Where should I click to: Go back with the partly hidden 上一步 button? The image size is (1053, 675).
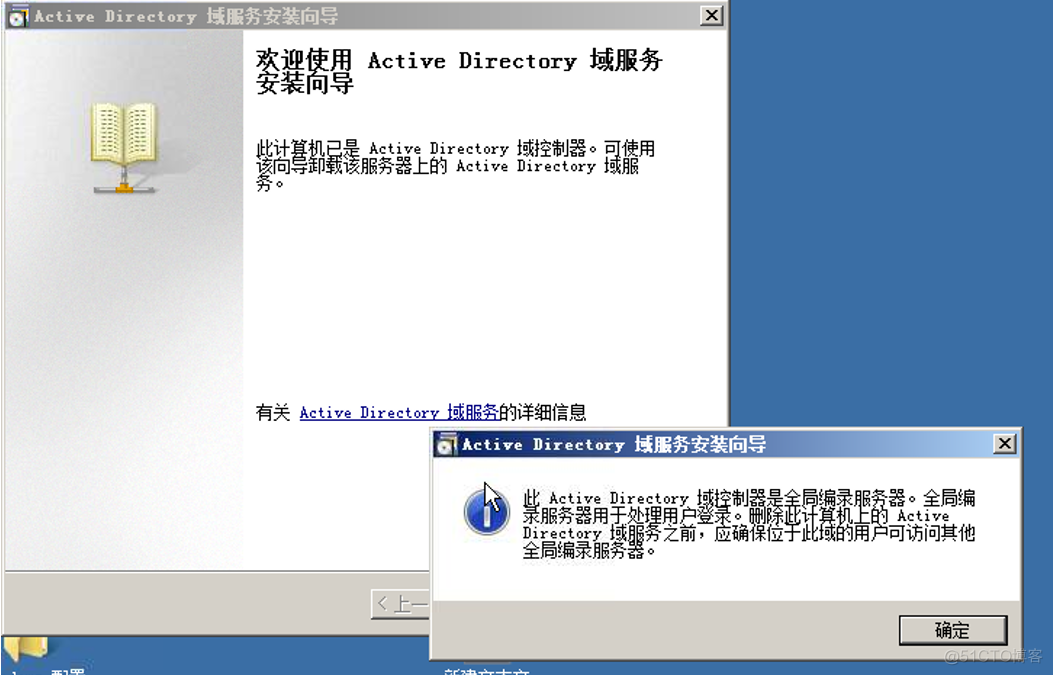(400, 604)
